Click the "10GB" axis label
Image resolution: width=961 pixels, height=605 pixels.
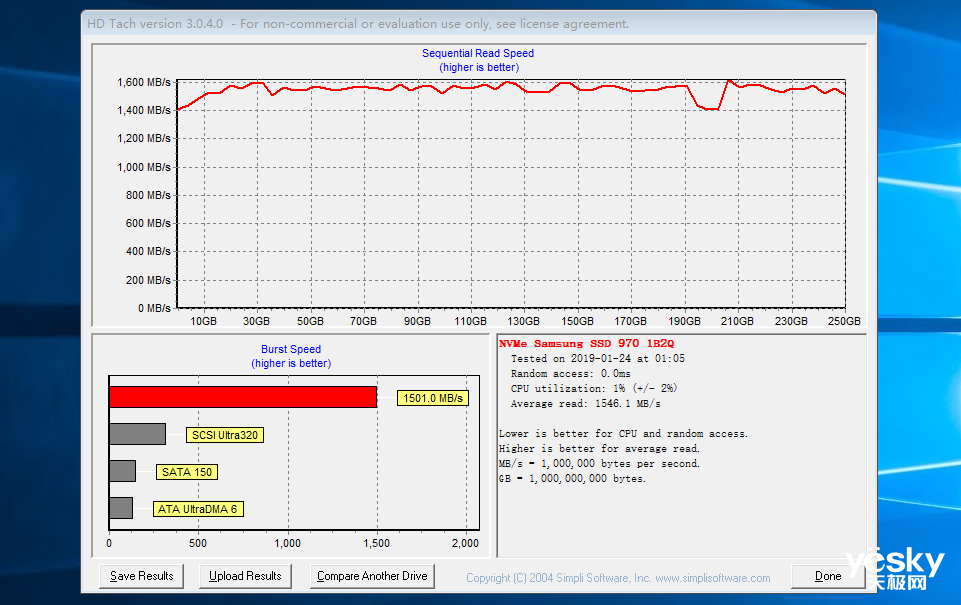pos(203,321)
